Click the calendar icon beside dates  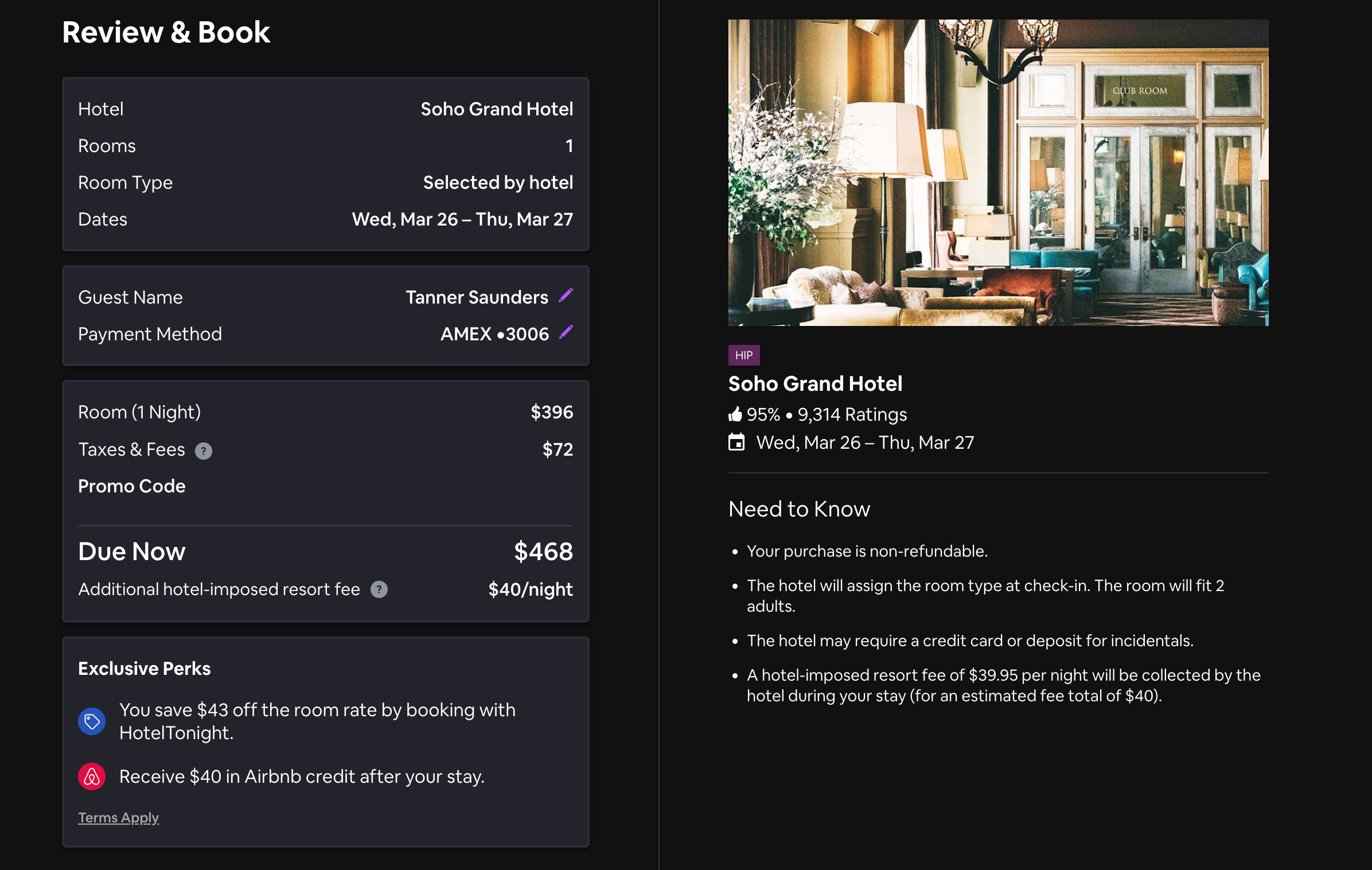736,442
